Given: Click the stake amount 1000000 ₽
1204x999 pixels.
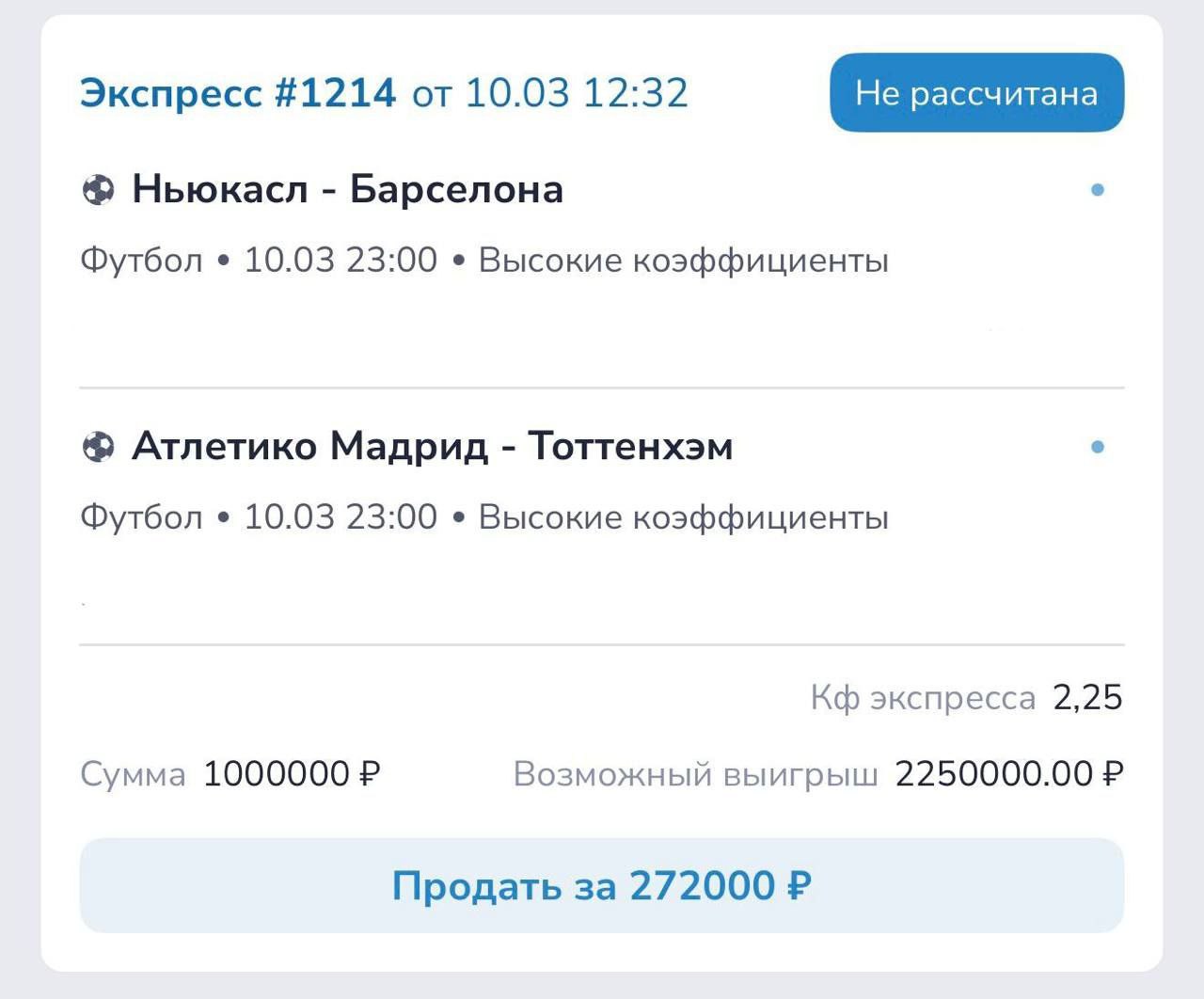Looking at the screenshot, I should tap(292, 774).
